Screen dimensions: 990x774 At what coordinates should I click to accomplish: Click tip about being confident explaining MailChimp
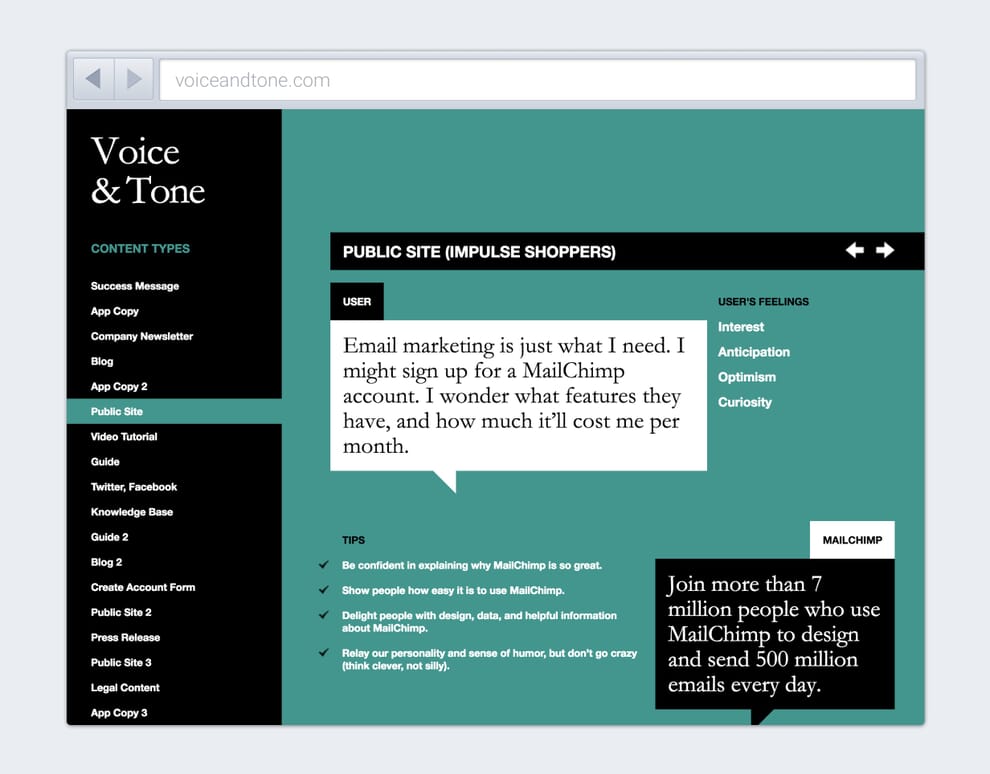tap(472, 566)
